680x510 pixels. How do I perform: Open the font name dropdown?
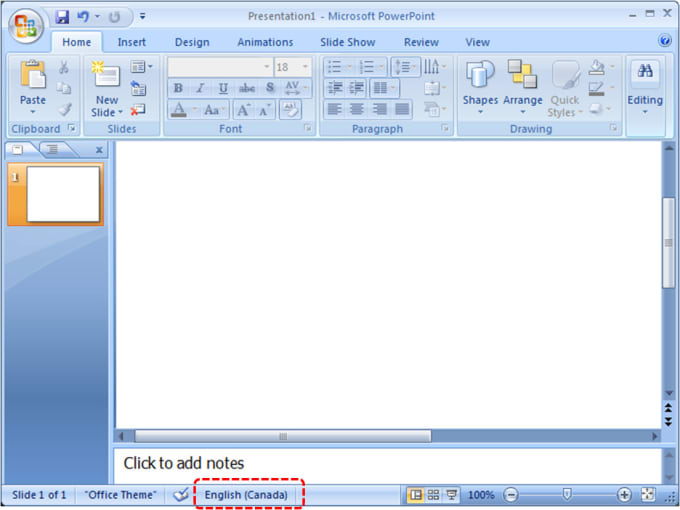(267, 67)
